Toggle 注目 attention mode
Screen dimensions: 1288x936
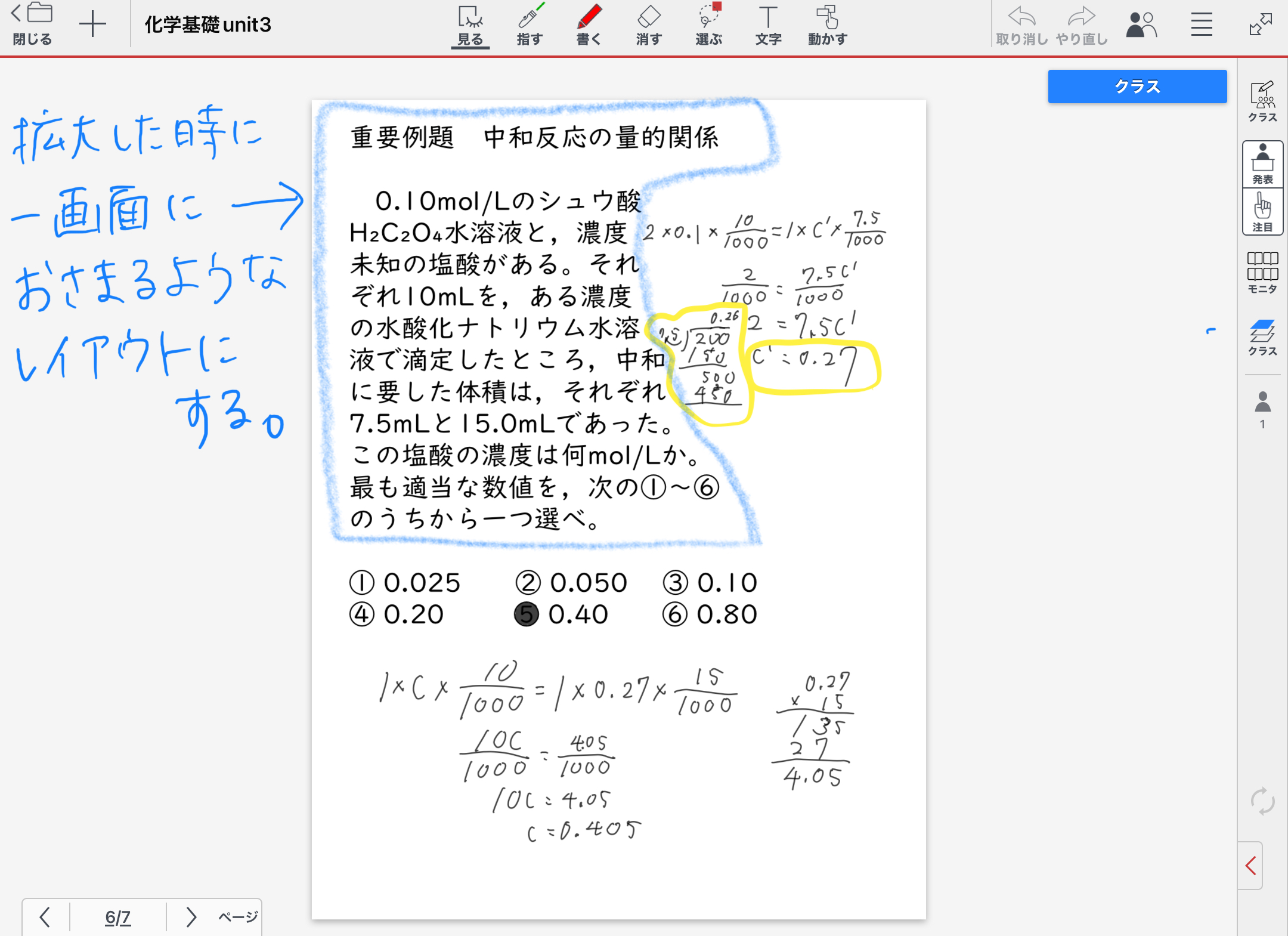[1262, 212]
